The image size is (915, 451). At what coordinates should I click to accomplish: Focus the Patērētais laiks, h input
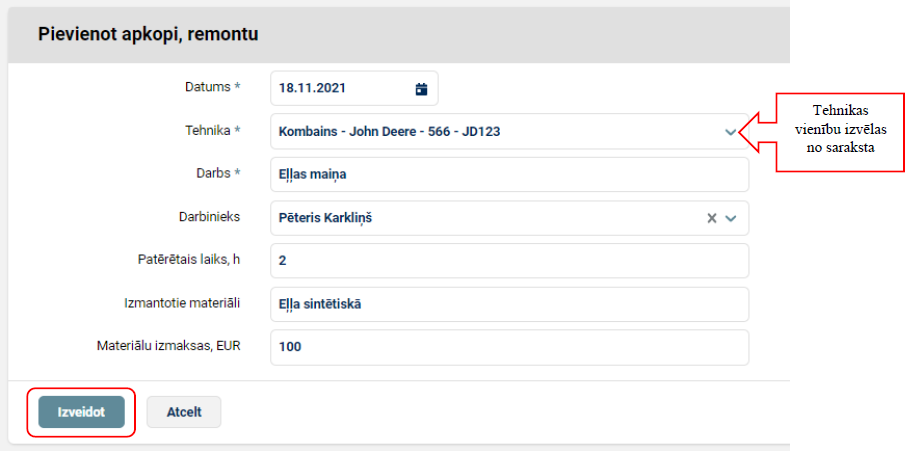click(x=509, y=261)
